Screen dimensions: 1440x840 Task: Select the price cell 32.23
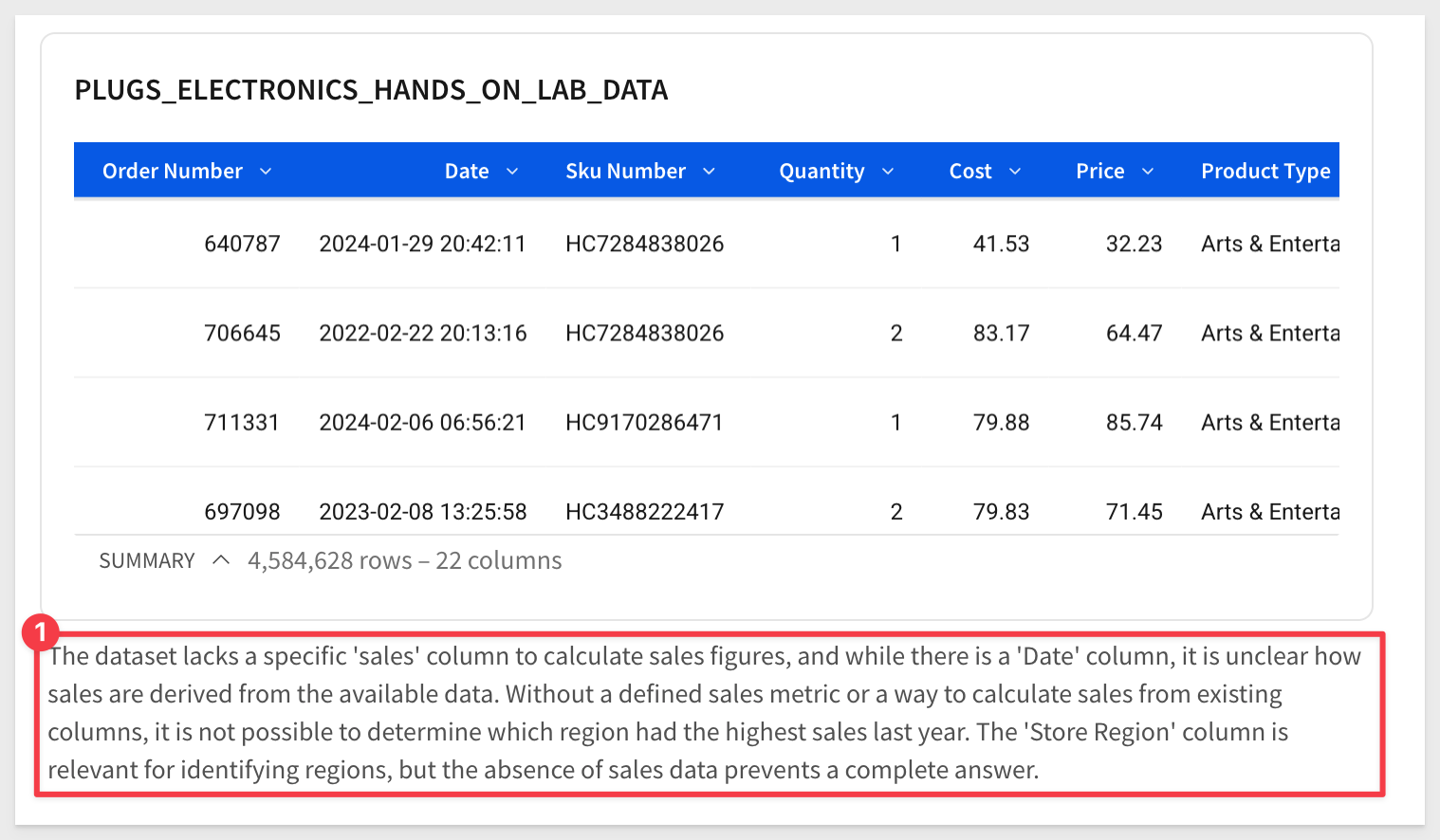[1134, 244]
